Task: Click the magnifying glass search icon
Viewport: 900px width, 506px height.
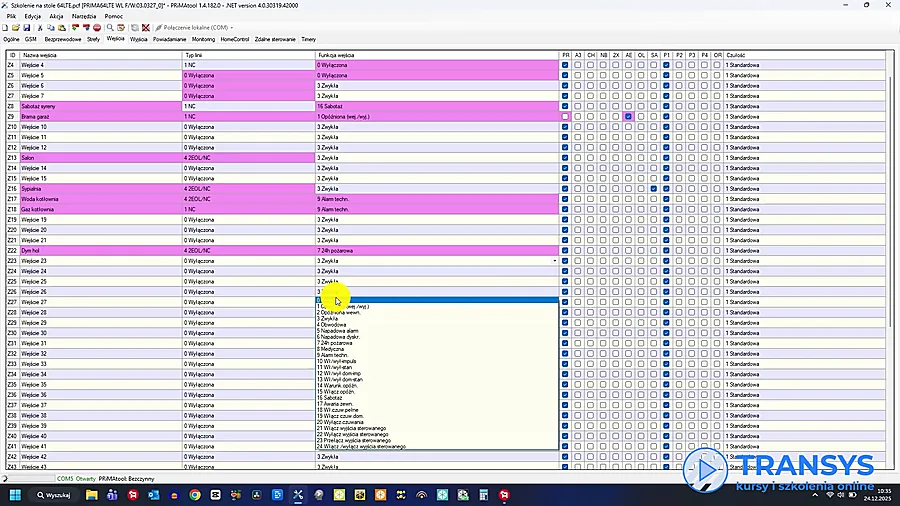Action: (x=110, y=28)
